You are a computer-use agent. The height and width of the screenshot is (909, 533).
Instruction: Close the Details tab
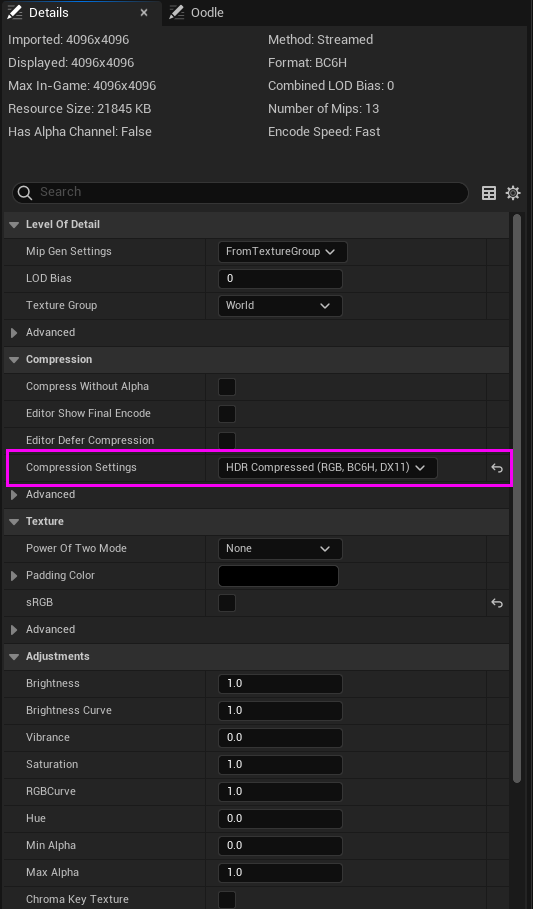tap(144, 12)
